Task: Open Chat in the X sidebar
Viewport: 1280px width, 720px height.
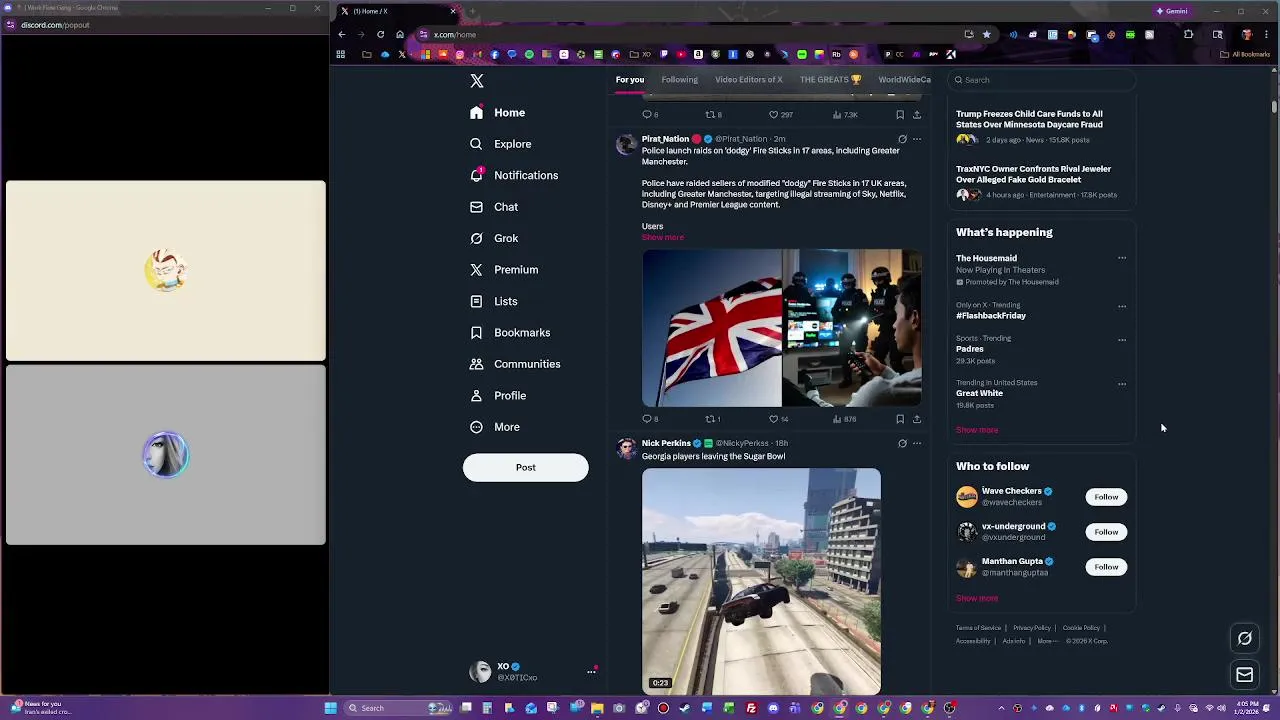Action: (x=494, y=207)
